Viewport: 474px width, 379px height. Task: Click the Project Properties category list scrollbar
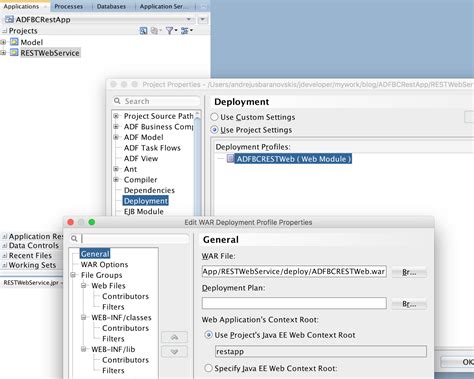tap(197, 163)
